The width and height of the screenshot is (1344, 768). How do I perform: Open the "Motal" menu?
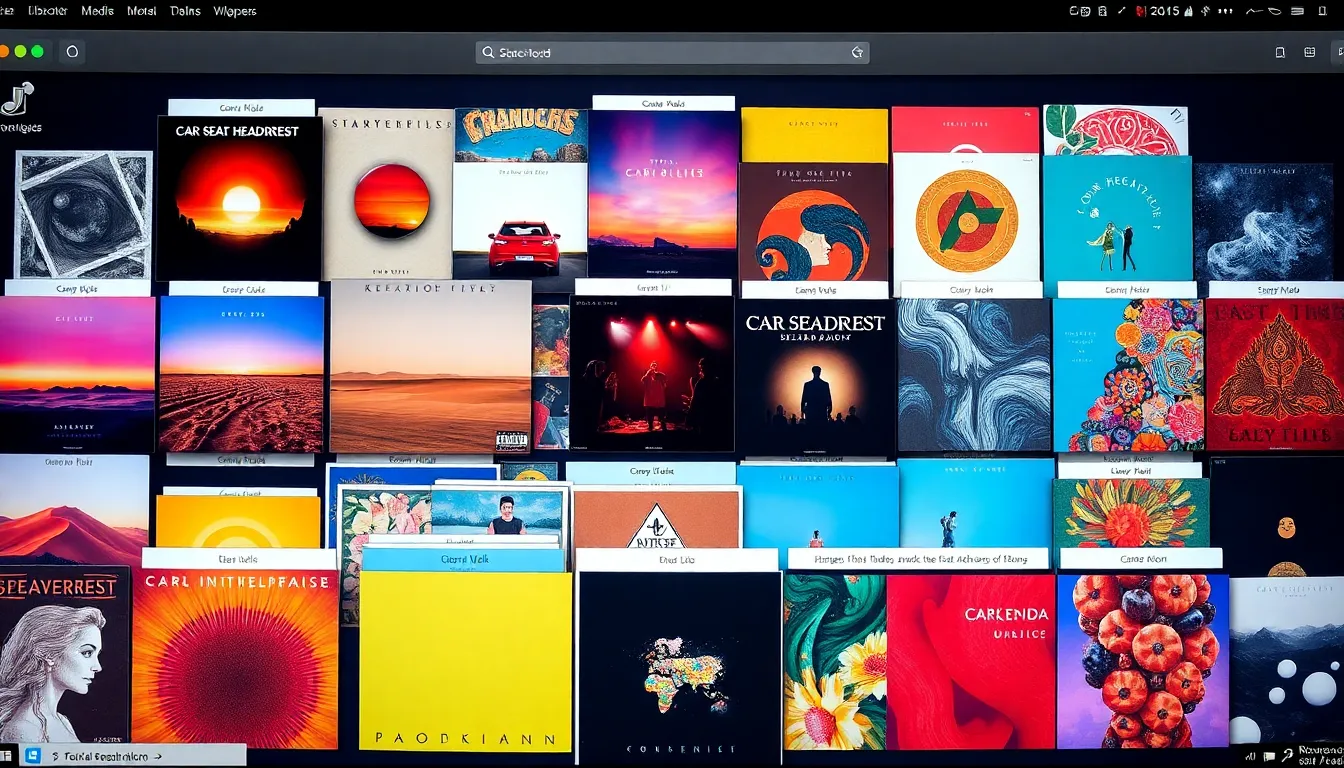point(142,11)
